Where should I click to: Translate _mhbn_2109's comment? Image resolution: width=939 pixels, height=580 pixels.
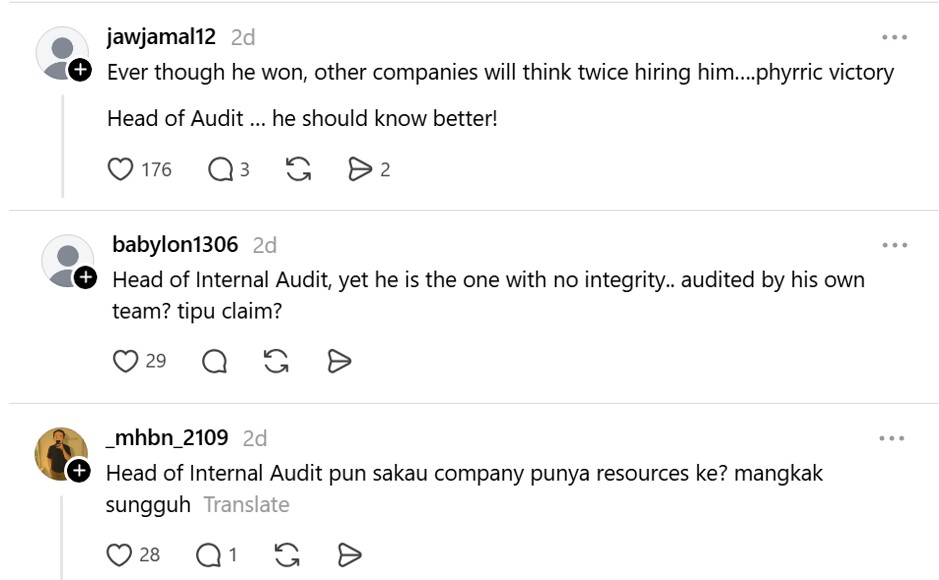pos(246,505)
